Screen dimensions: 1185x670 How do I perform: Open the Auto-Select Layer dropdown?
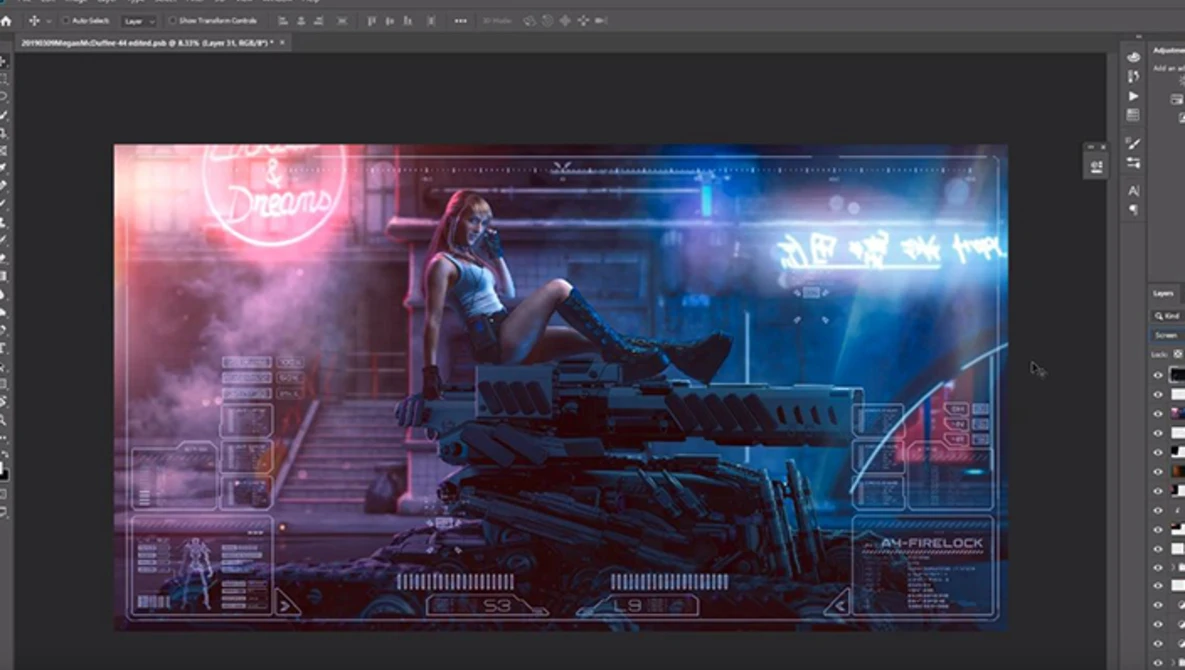coord(139,21)
